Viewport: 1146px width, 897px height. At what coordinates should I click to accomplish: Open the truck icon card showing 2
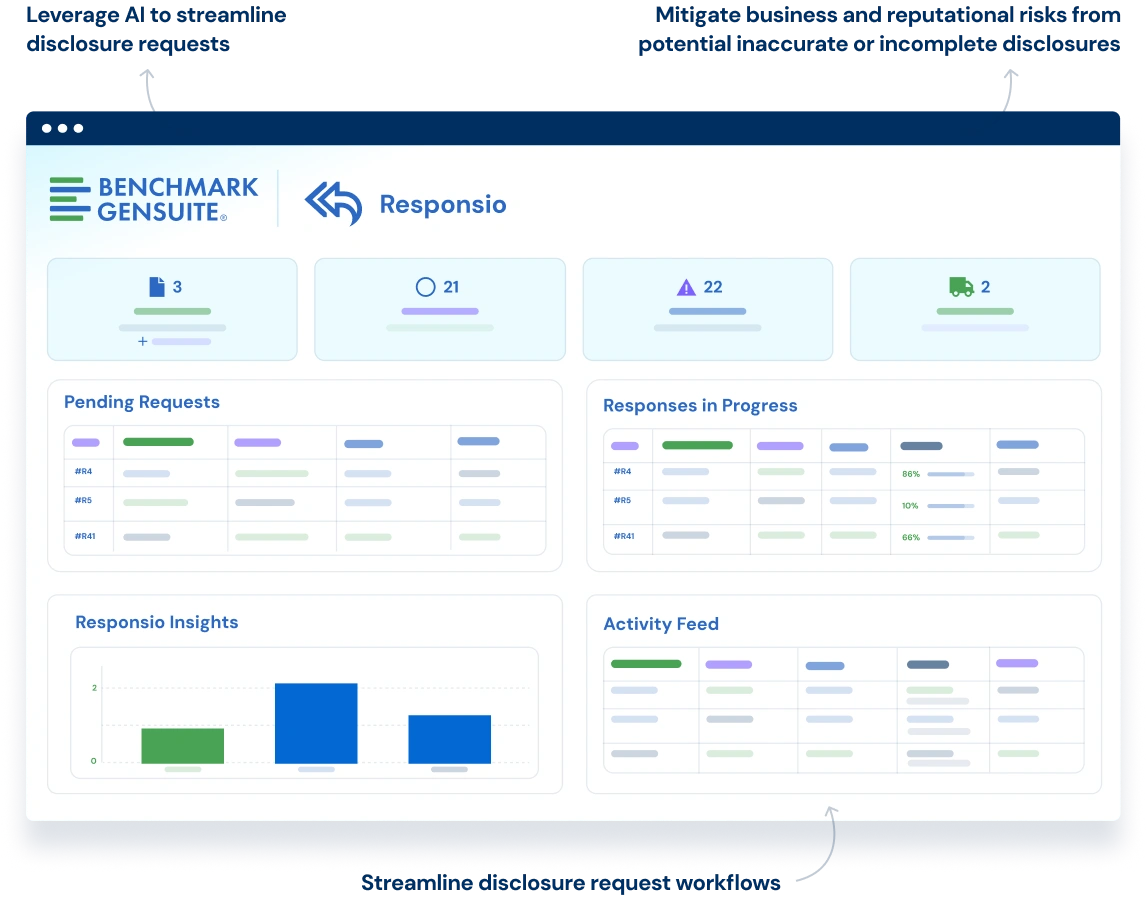975,309
